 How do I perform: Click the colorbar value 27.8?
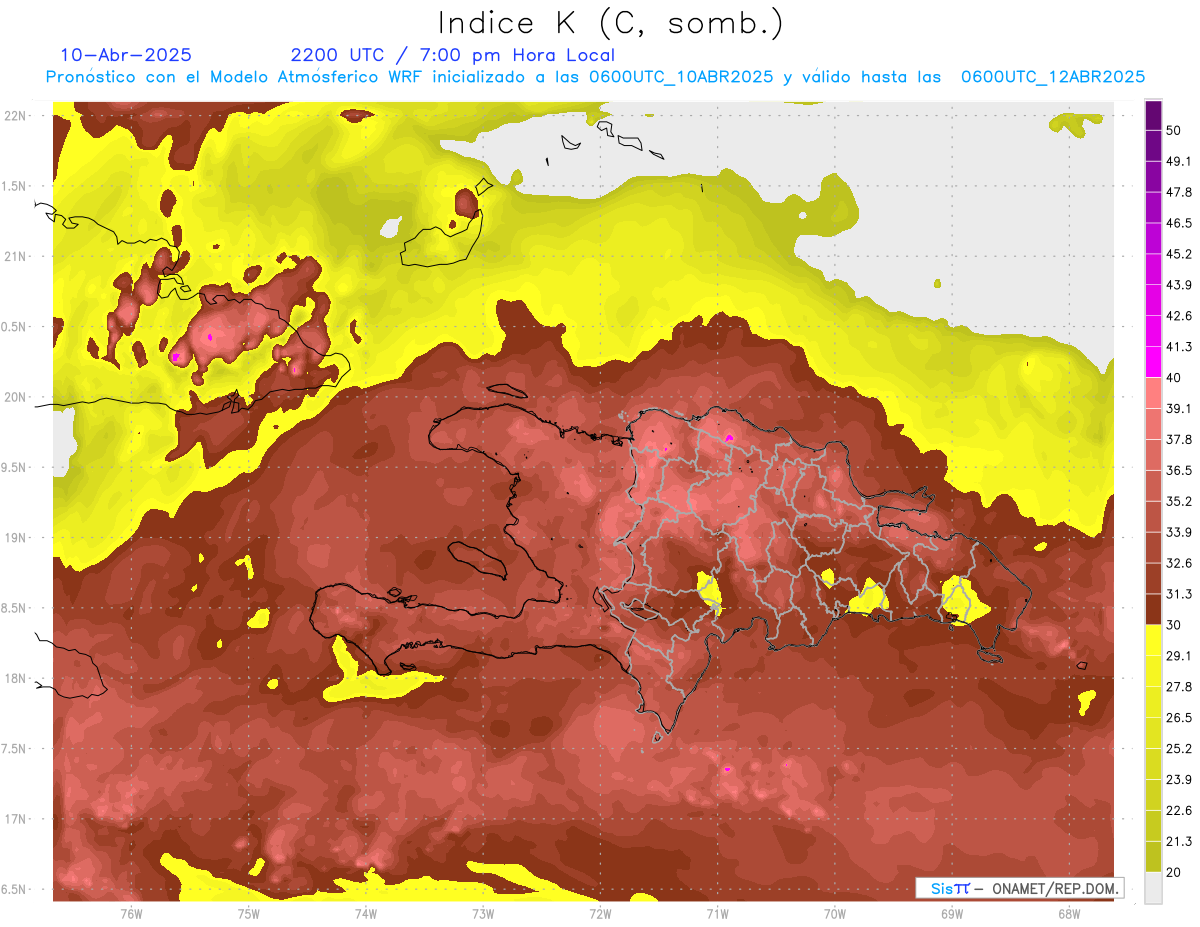click(x=1179, y=687)
